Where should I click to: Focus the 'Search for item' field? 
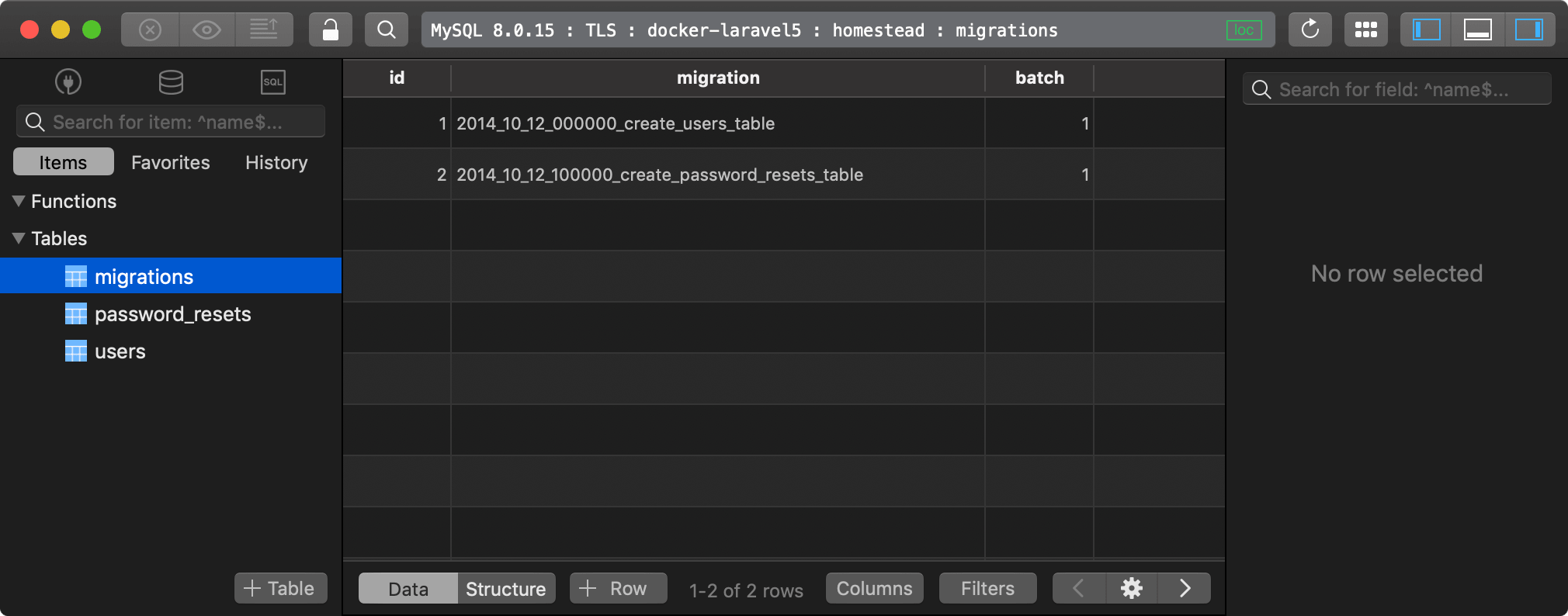[171, 122]
